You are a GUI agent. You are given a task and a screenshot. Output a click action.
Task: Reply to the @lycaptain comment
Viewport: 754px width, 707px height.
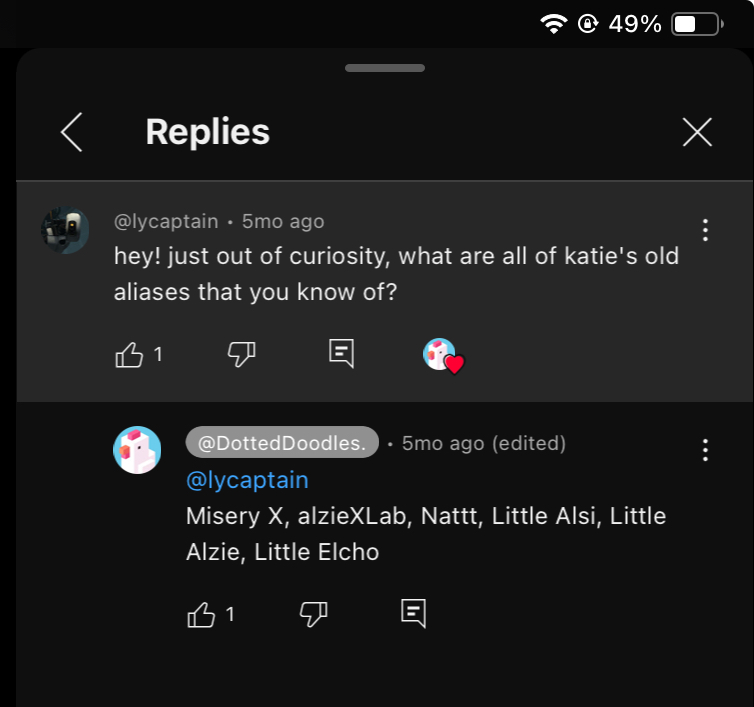(x=341, y=354)
